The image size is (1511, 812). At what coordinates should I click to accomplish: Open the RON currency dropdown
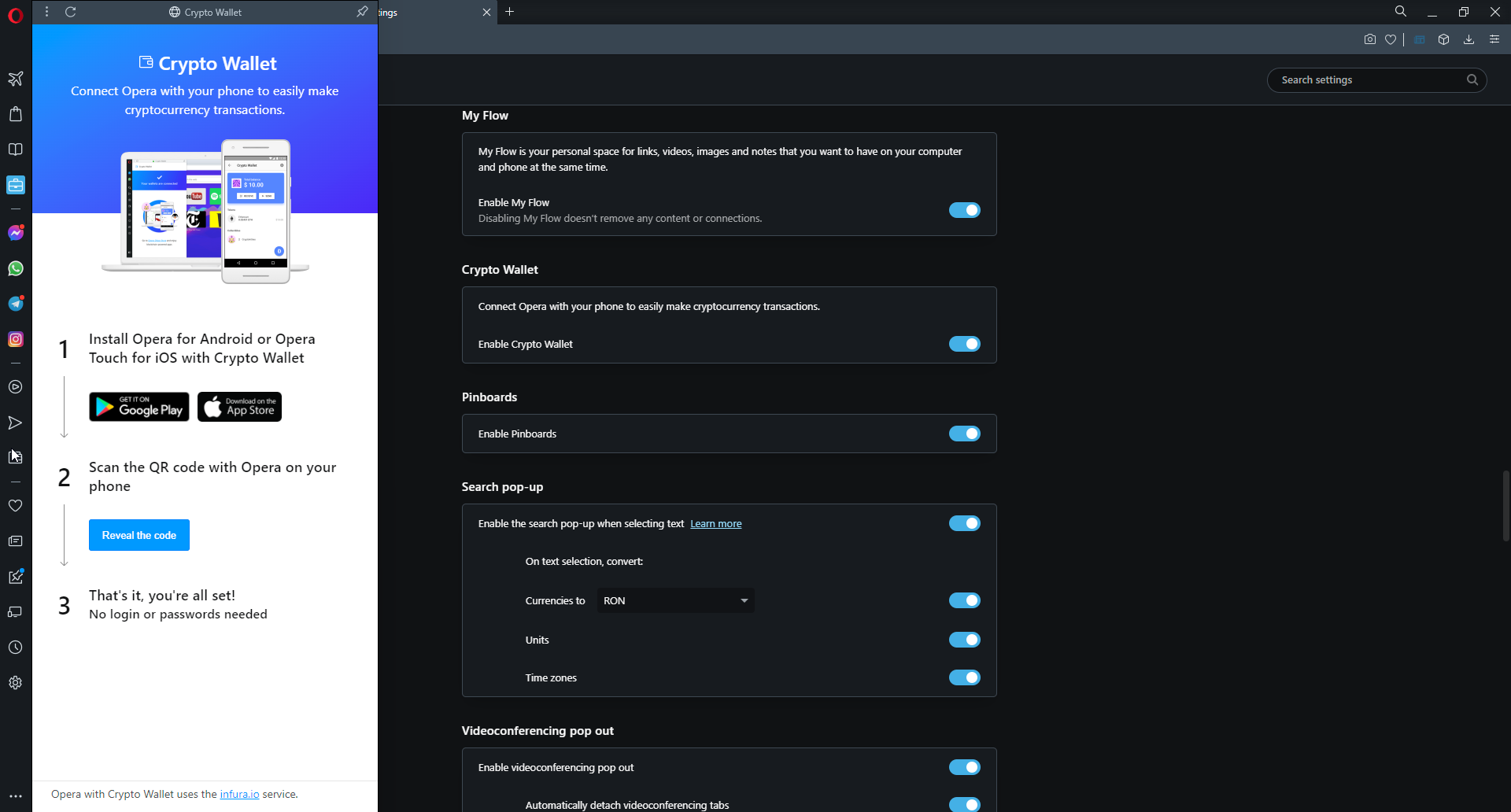675,600
